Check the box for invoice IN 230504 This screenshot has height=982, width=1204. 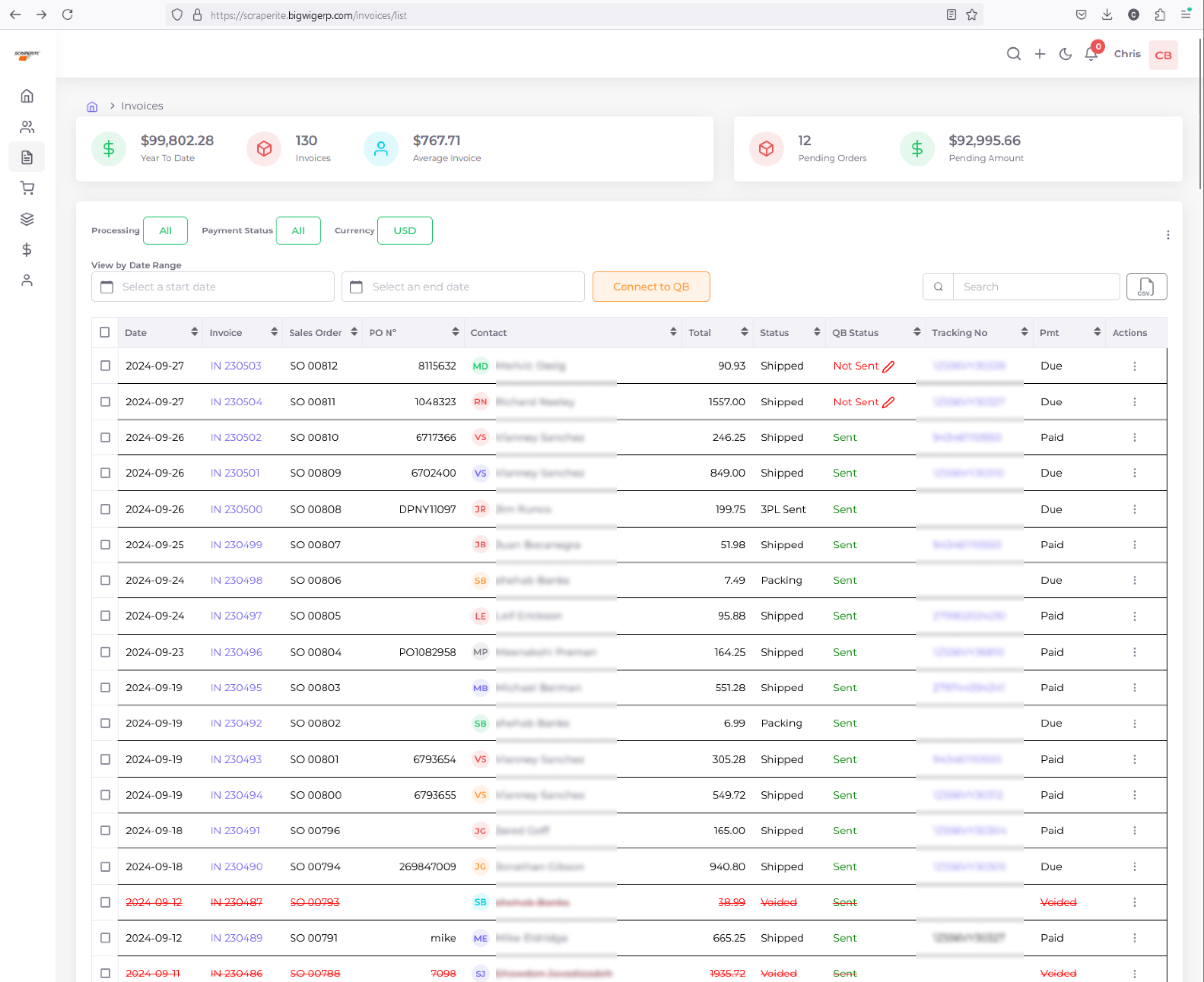tap(105, 402)
